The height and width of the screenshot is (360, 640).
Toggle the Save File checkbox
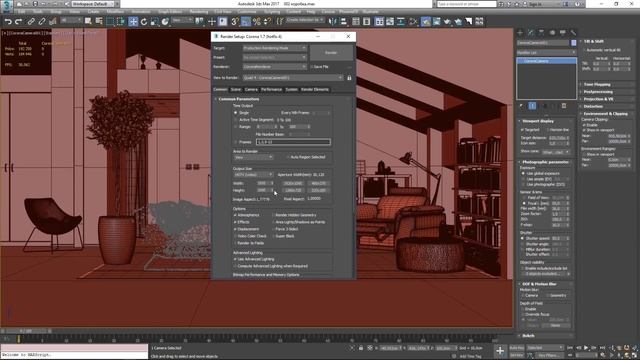312,67
